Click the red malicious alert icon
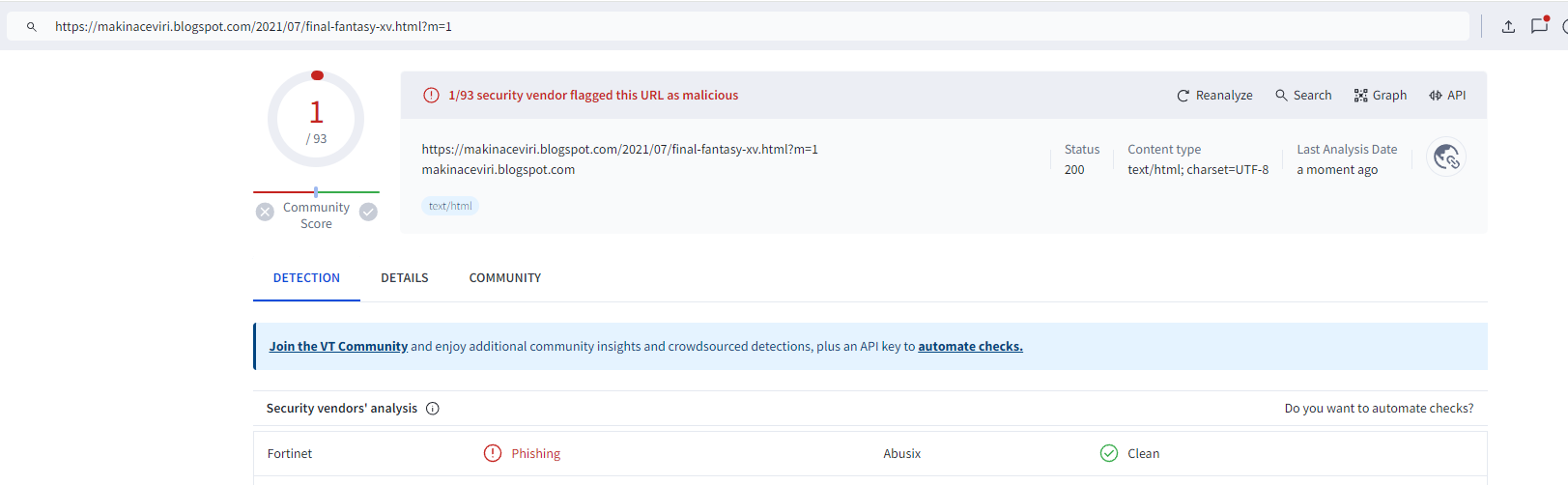This screenshot has height=485, width=1568. 431,96
